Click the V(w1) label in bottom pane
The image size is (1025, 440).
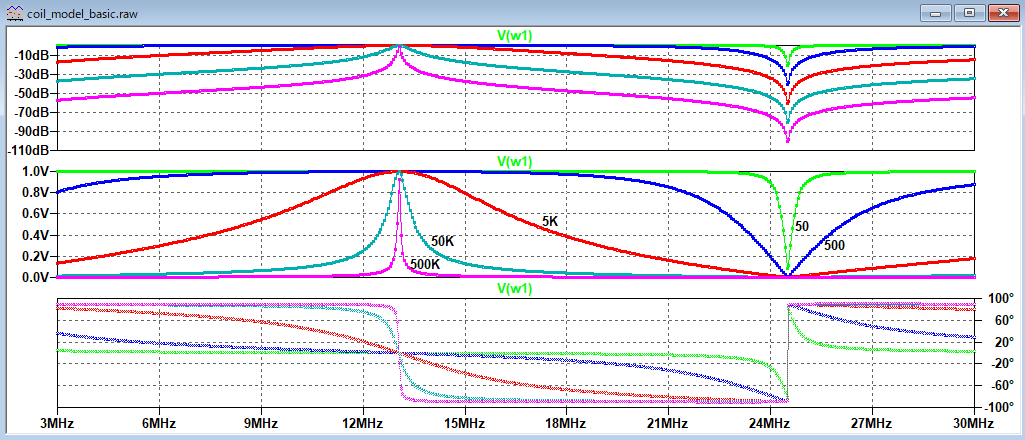click(515, 288)
